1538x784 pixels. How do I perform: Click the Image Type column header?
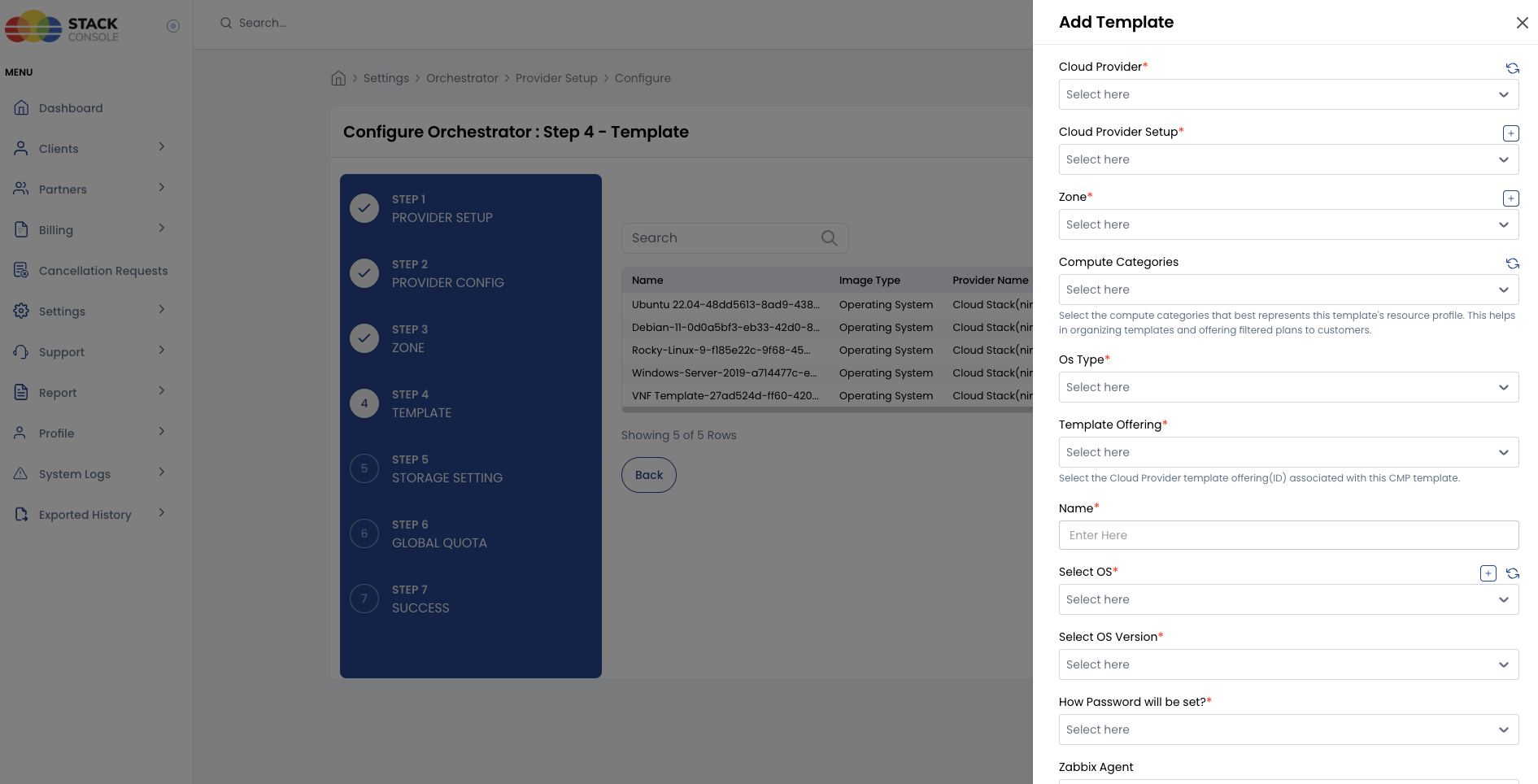869,280
